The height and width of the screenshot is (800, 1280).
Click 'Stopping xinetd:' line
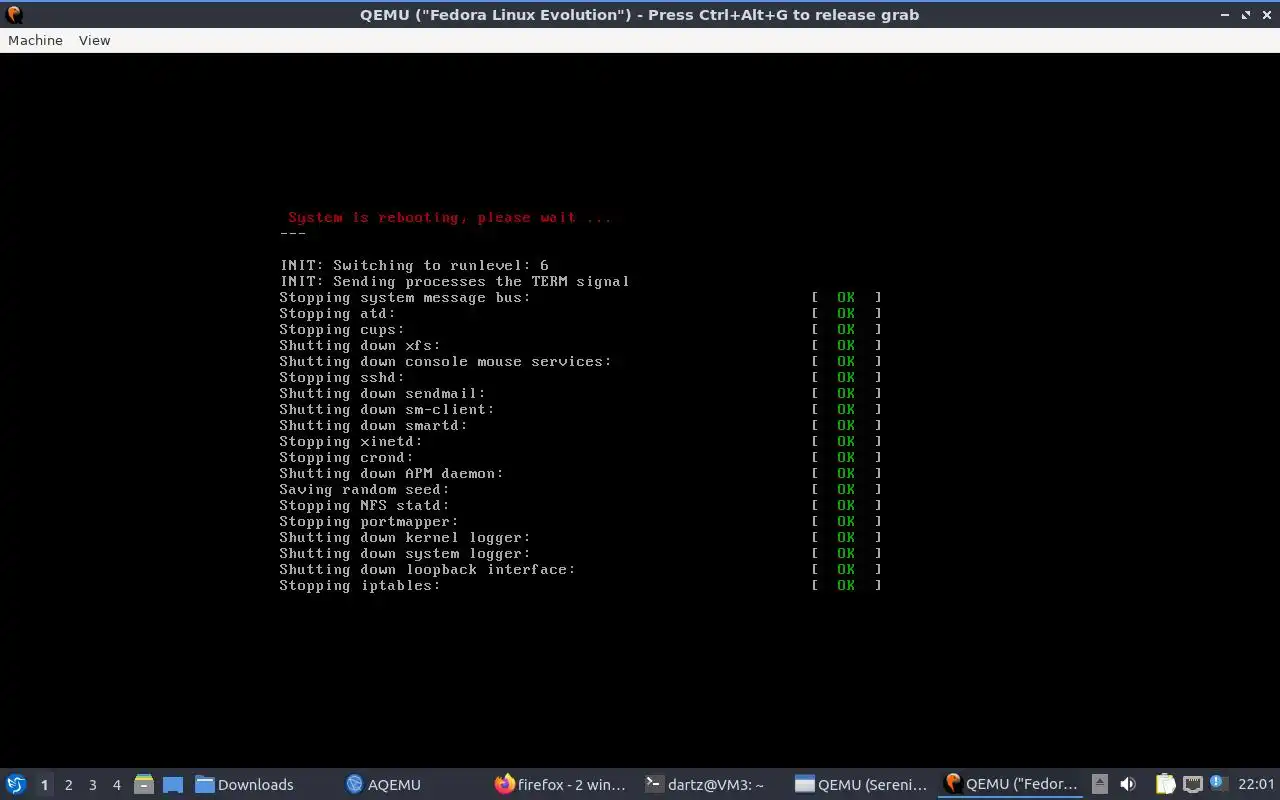pos(351,441)
